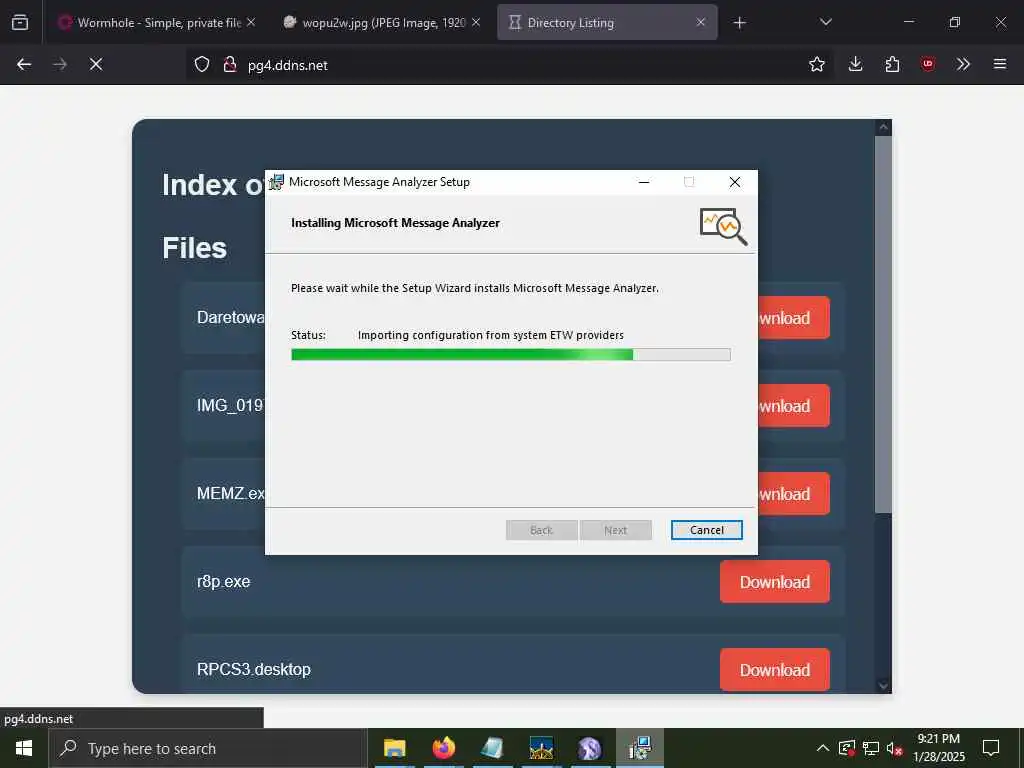Bookmark this page with star
Viewport: 1024px width, 768px height.
tap(816, 64)
